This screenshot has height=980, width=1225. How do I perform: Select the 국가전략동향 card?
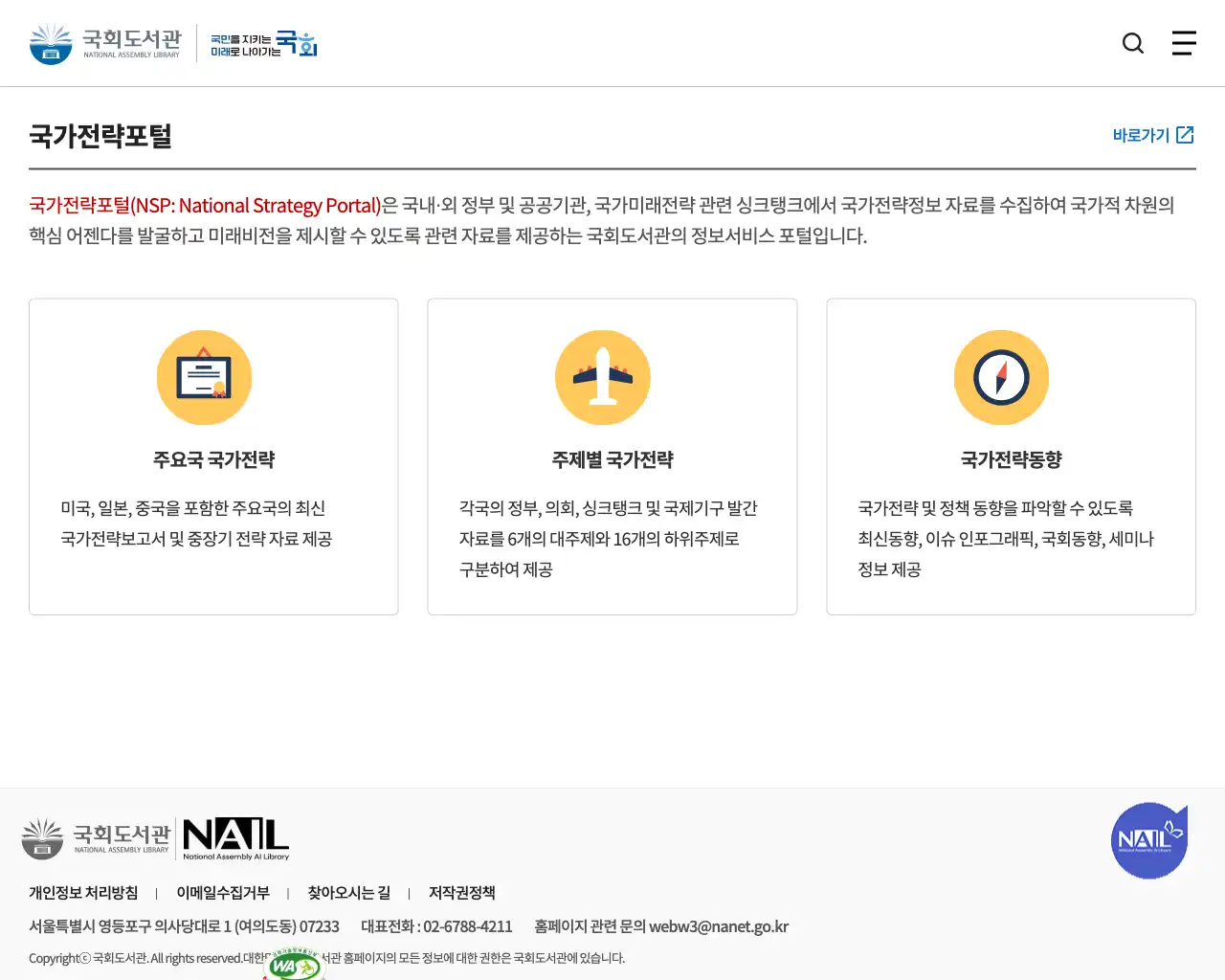(x=1011, y=457)
